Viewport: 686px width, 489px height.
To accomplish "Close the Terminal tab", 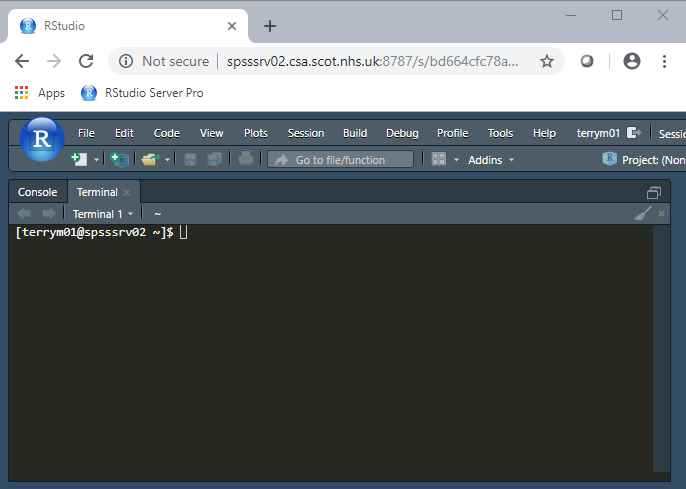I will pyautogui.click(x=127, y=192).
